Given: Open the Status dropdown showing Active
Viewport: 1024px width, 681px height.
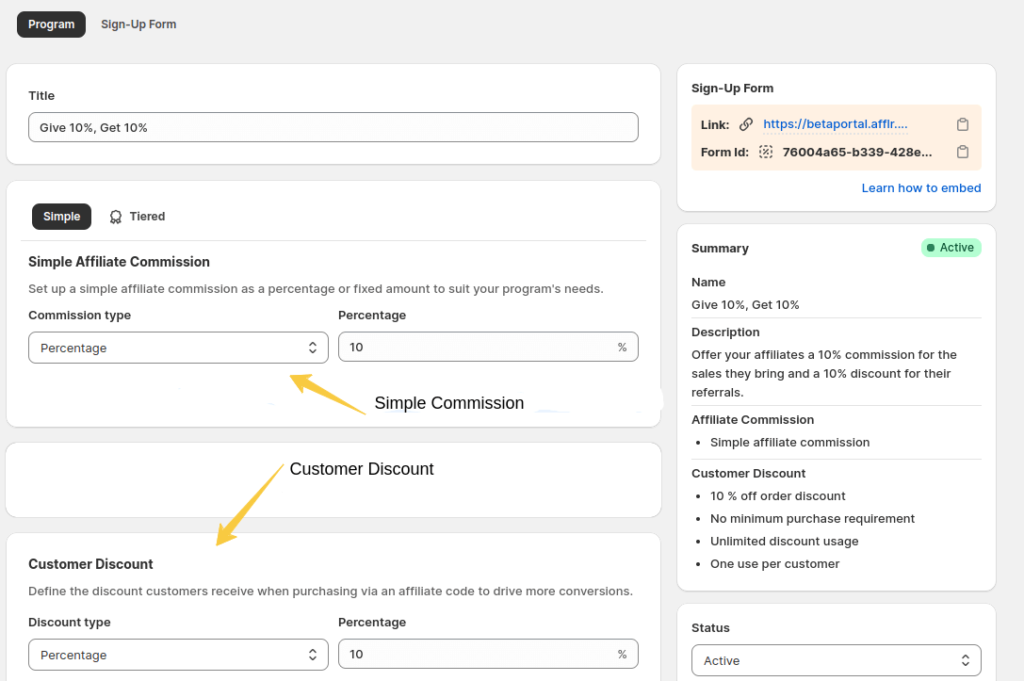Looking at the screenshot, I should coord(836,660).
